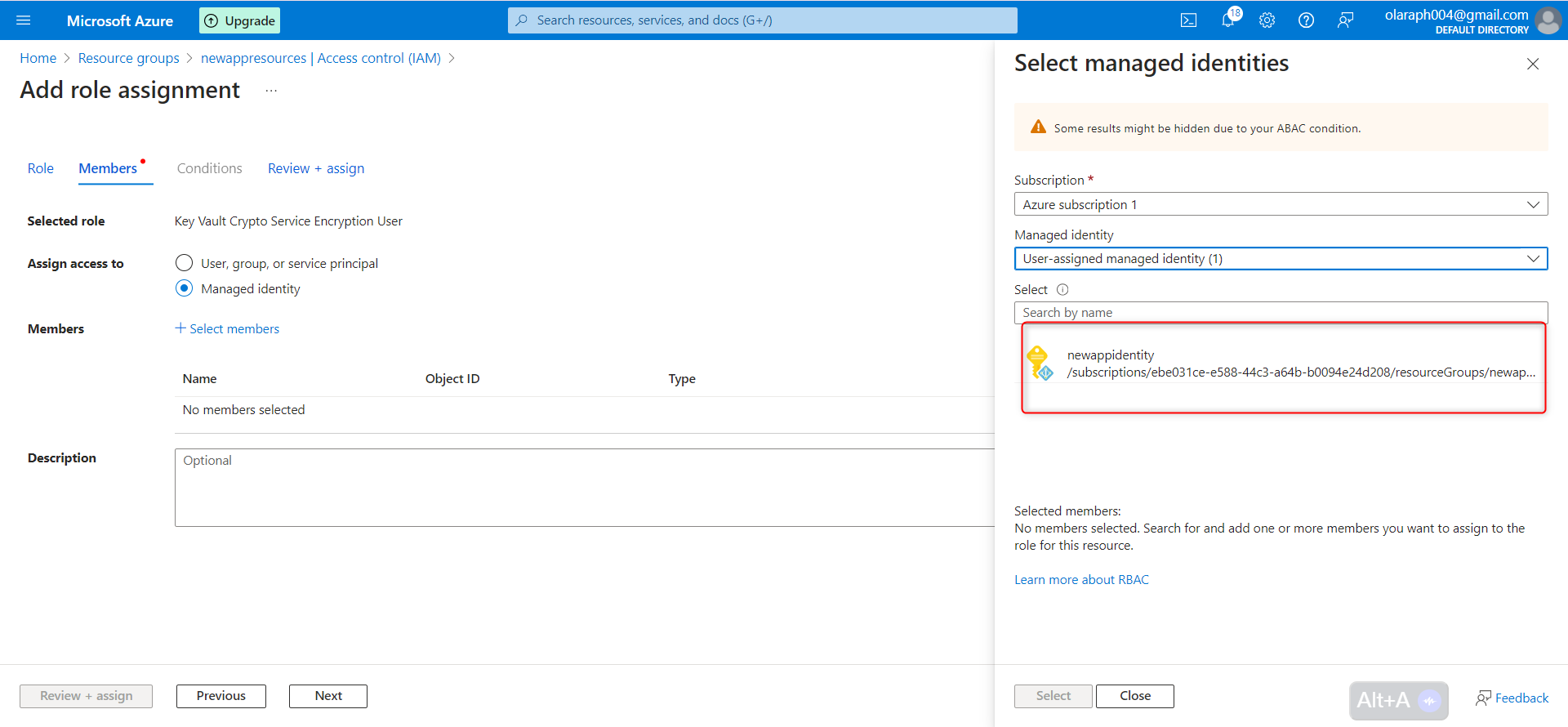The height and width of the screenshot is (727, 1568).
Task: Click the Upgrade button
Action: pos(239,20)
